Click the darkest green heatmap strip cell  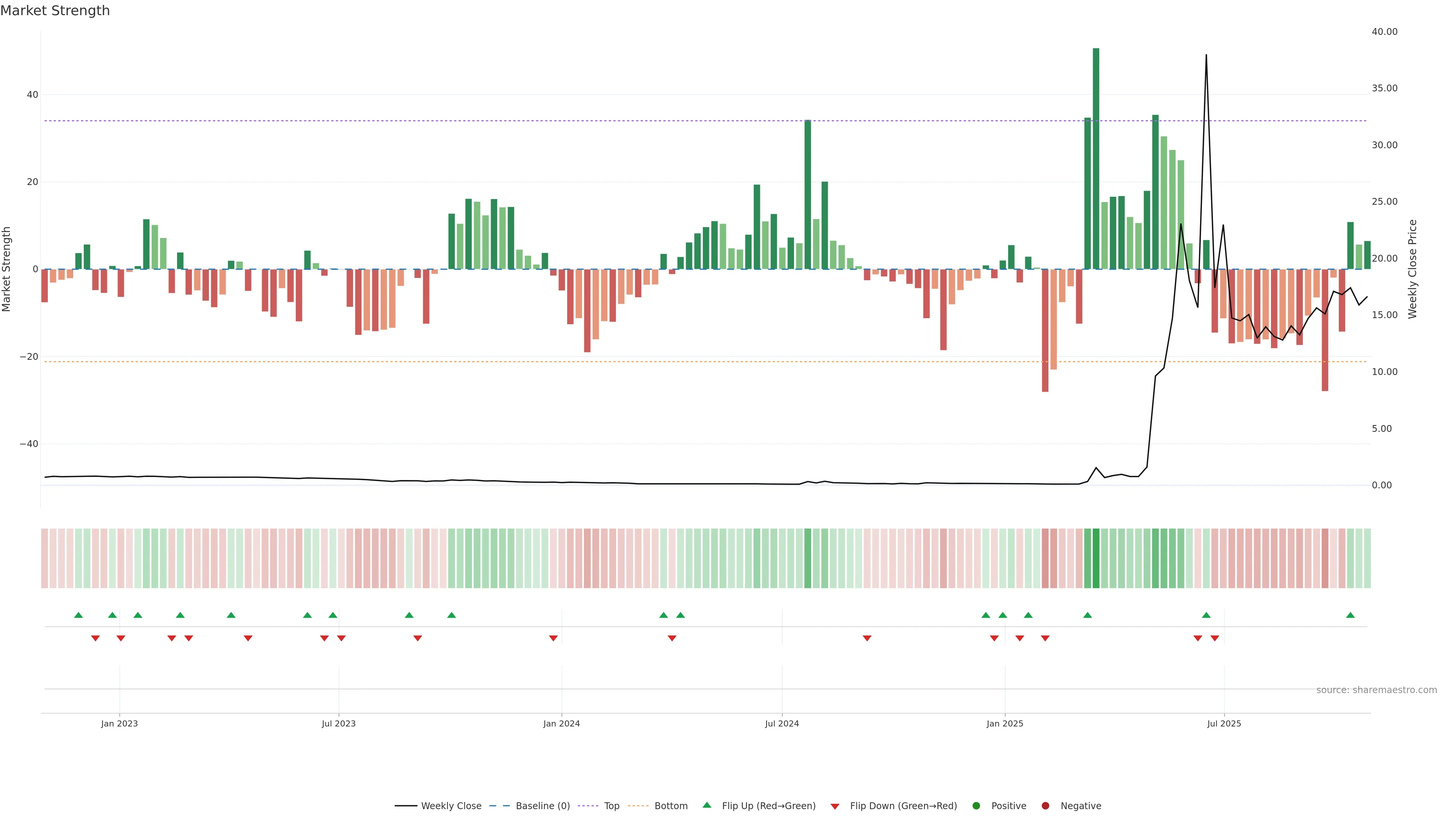click(x=1096, y=559)
